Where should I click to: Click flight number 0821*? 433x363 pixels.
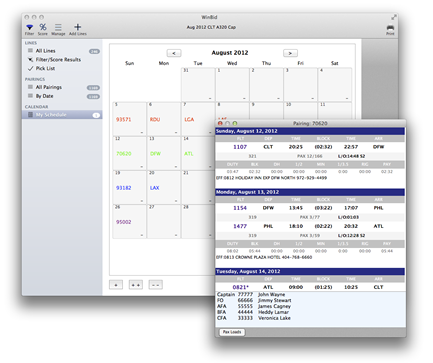(241, 287)
